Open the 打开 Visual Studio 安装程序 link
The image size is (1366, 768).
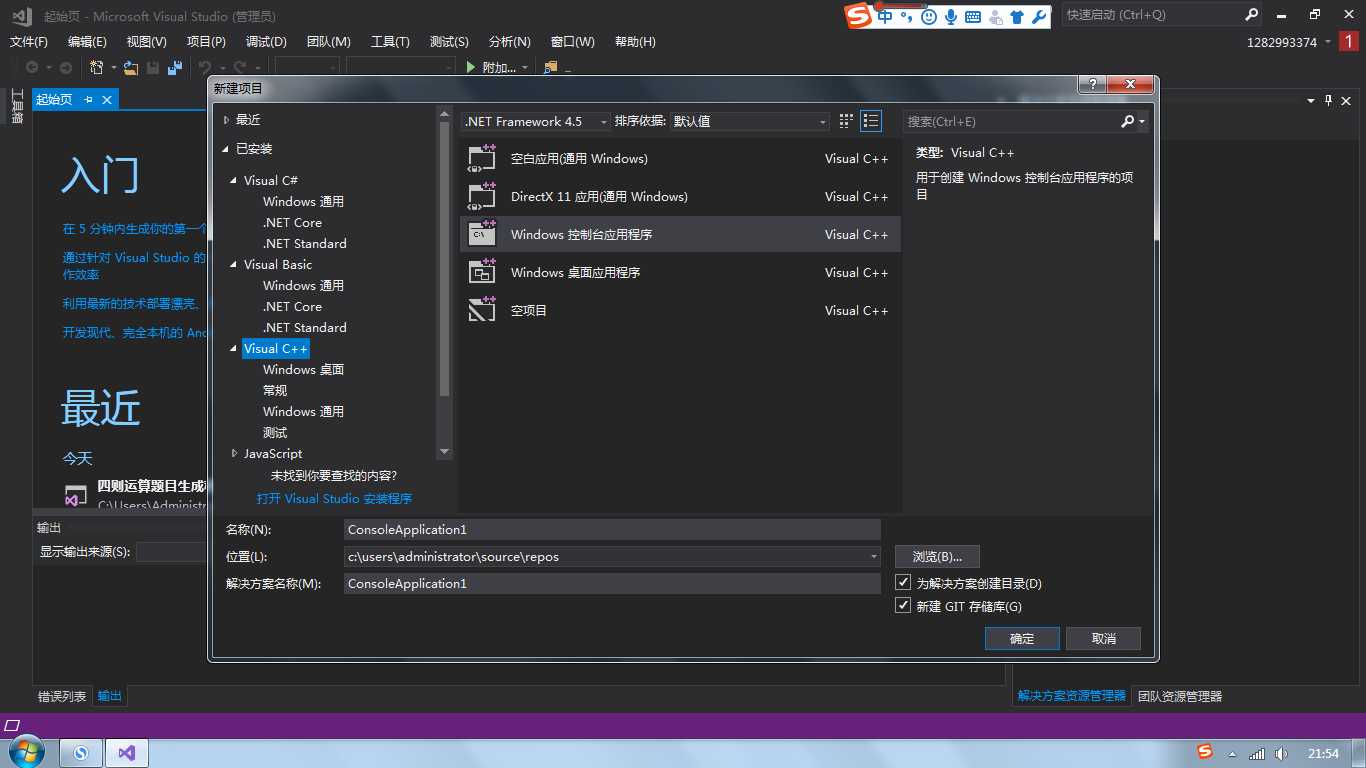click(334, 498)
